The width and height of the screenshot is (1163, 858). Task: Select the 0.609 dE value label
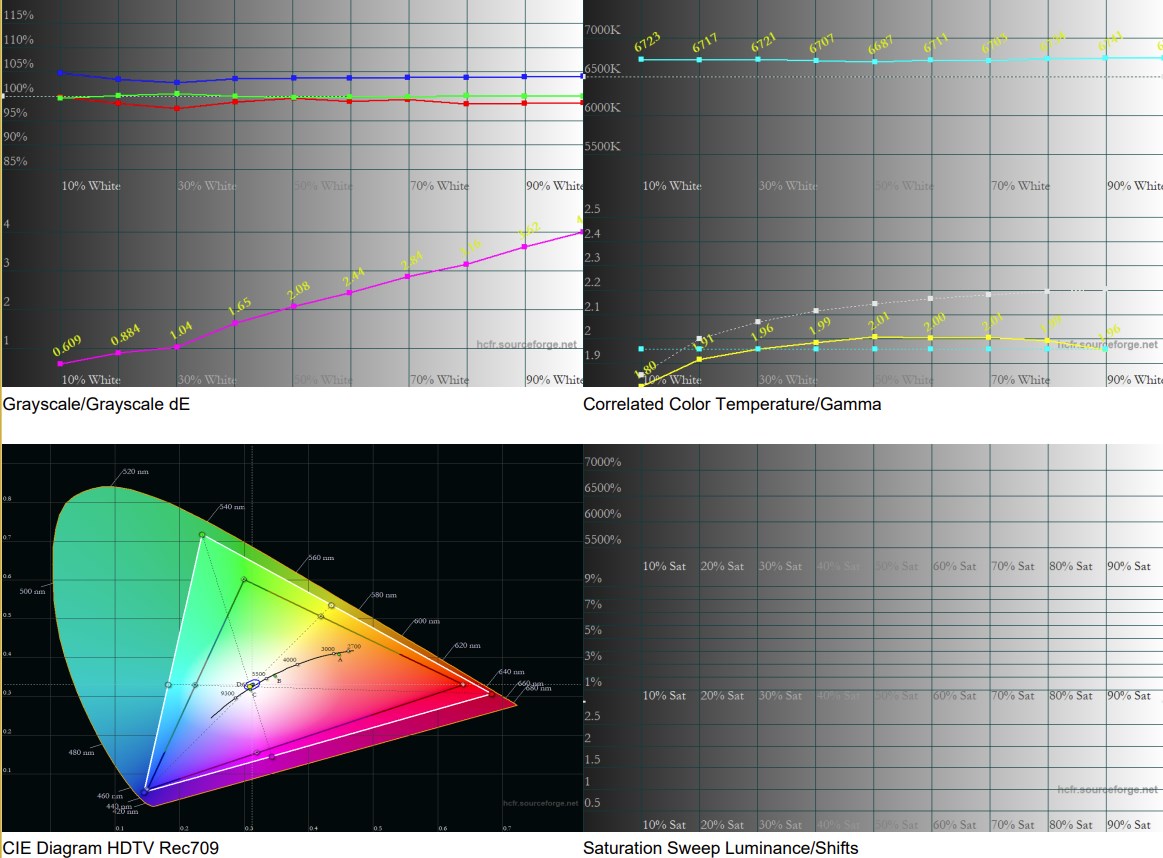[x=67, y=346]
